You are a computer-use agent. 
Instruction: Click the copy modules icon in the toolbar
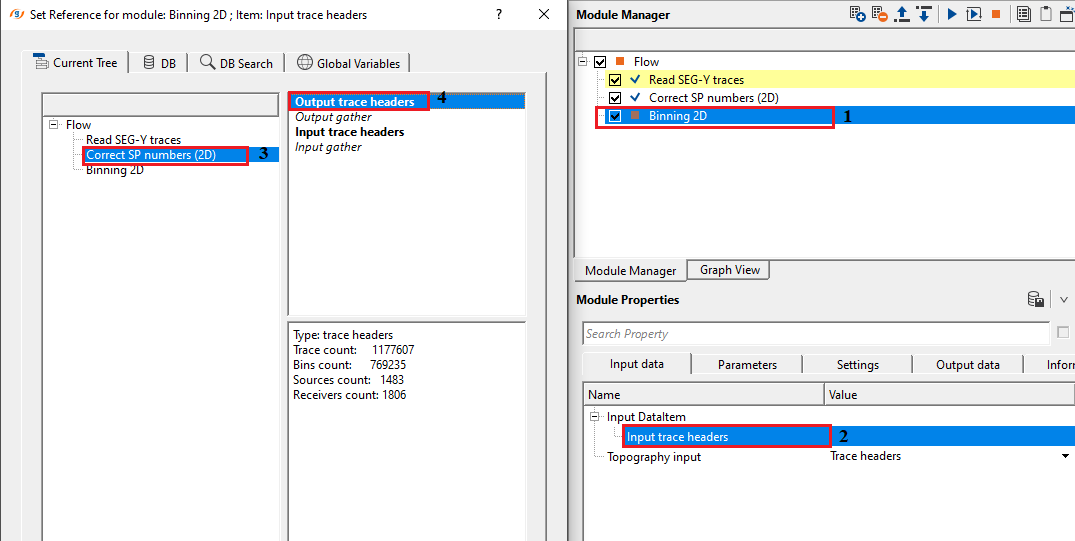pos(1023,14)
